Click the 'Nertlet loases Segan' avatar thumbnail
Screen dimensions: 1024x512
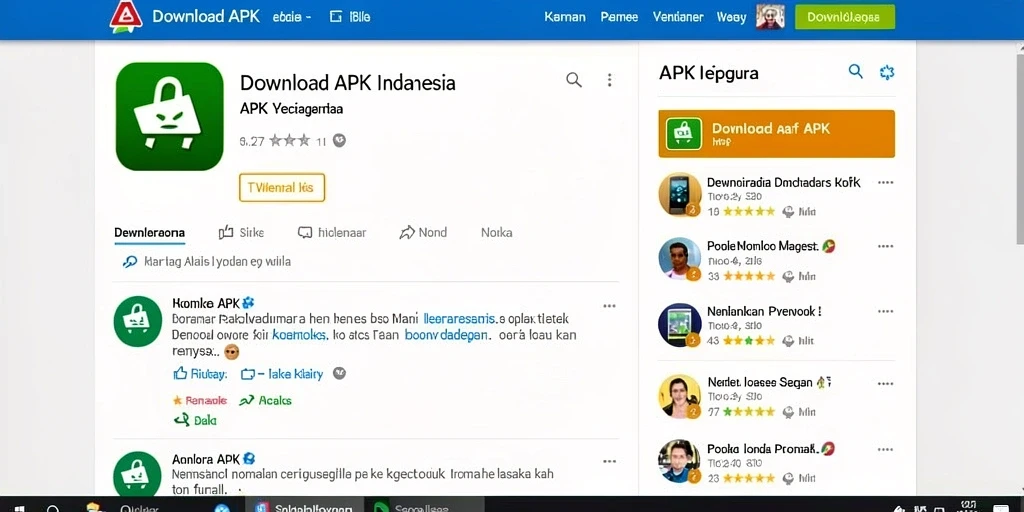(x=680, y=396)
